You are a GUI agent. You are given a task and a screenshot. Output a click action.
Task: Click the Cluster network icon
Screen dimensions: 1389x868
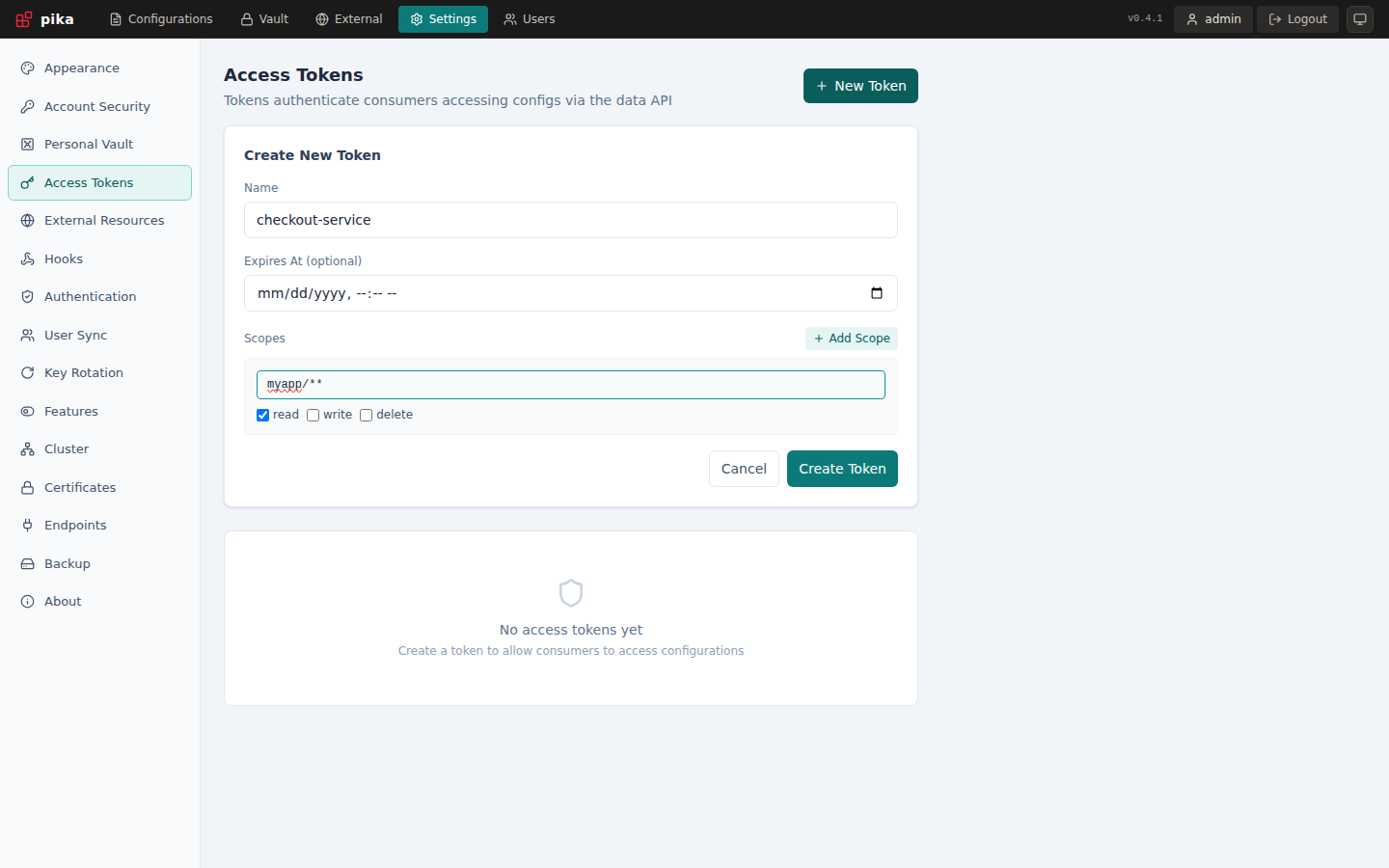tap(28, 449)
